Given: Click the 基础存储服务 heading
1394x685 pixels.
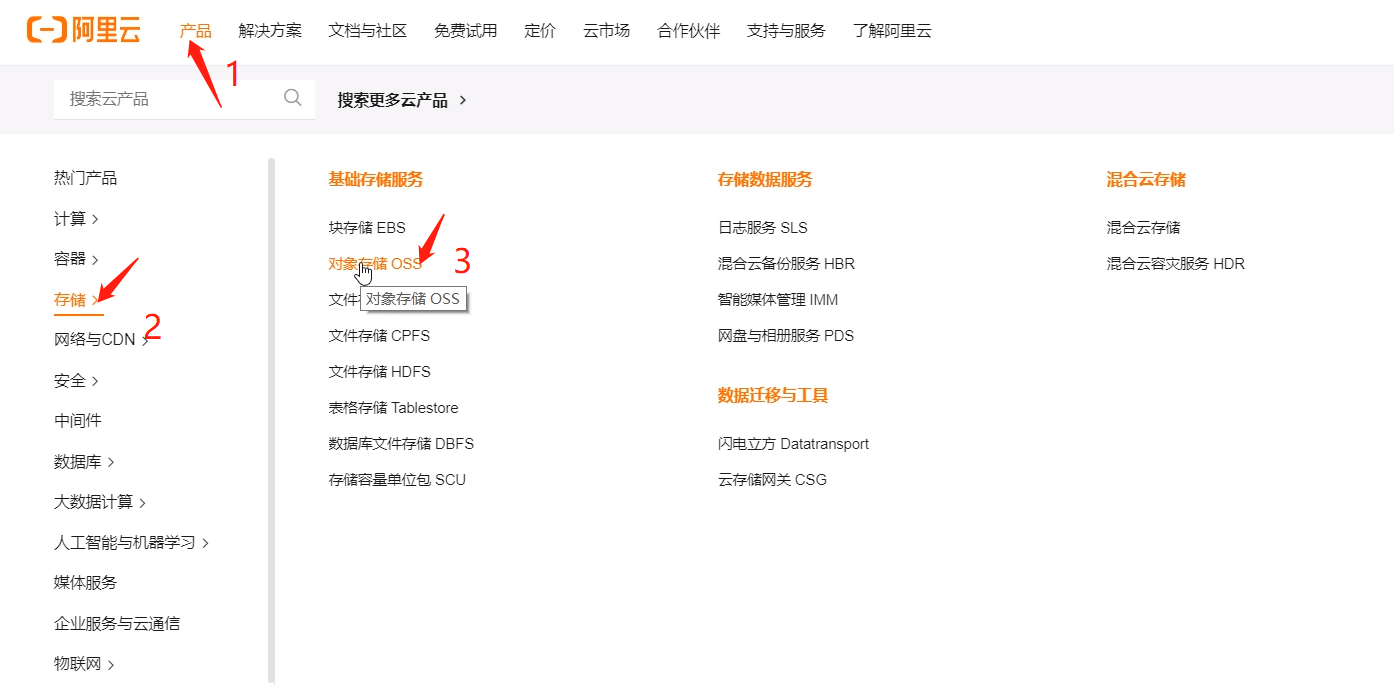Looking at the screenshot, I should click(376, 180).
